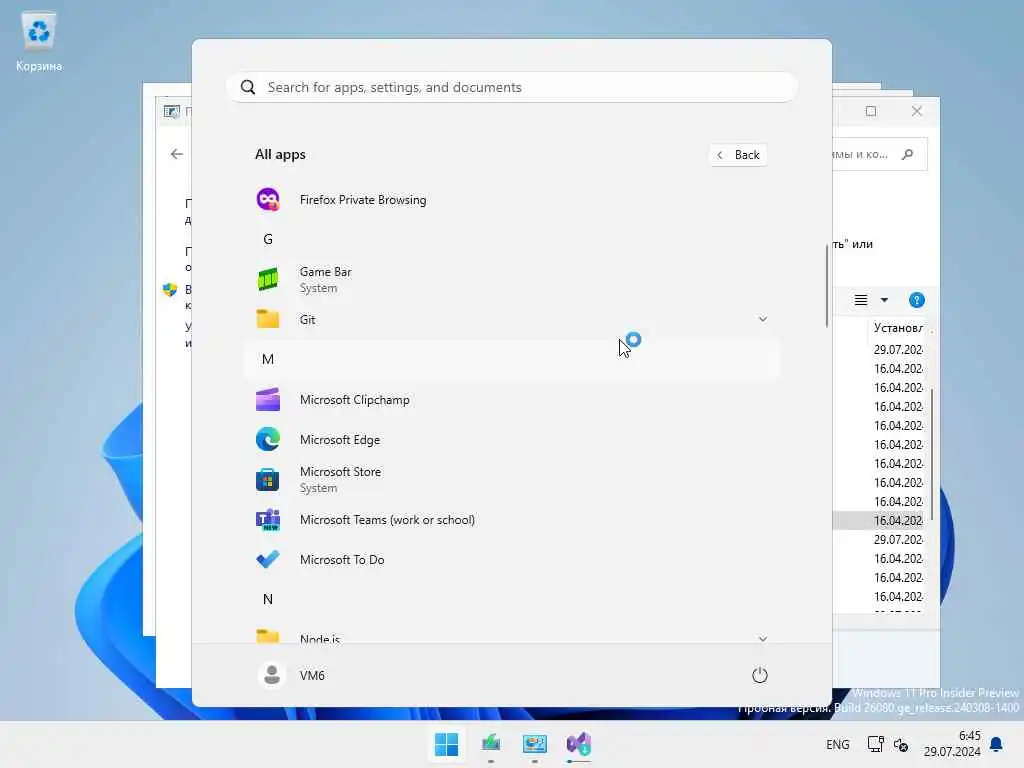Switch to the Control Panel taskbar icon
The width and height of the screenshot is (1024, 768).
click(x=535, y=744)
